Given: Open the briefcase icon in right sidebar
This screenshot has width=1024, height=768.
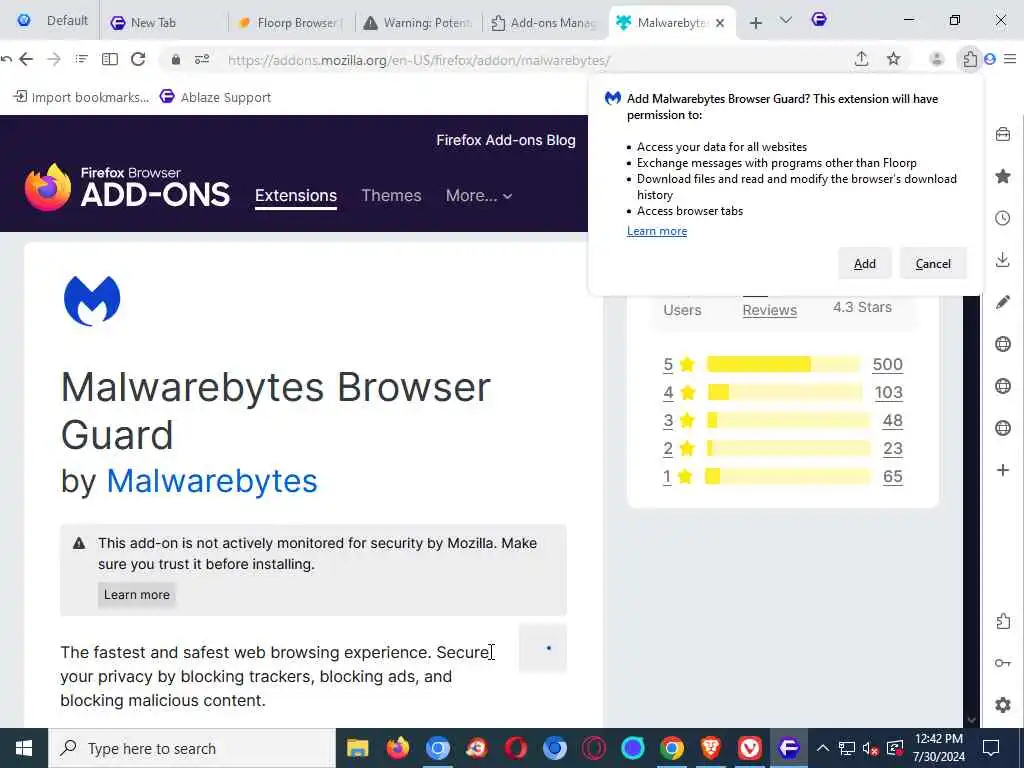Looking at the screenshot, I should (1003, 135).
